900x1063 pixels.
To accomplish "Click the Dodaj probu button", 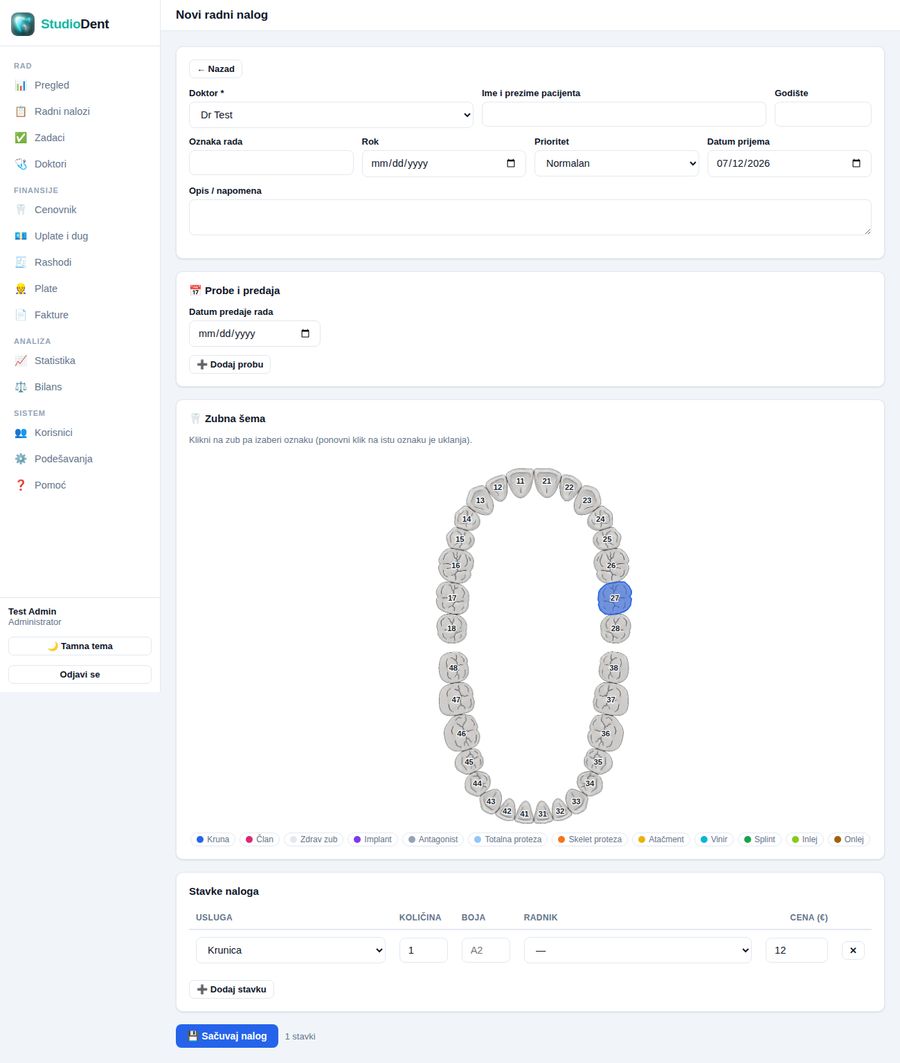I will 230,365.
